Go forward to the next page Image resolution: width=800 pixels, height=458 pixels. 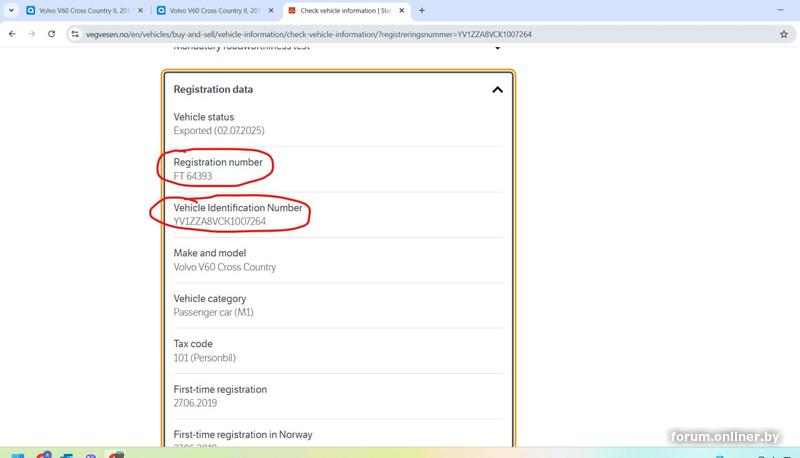tap(32, 34)
